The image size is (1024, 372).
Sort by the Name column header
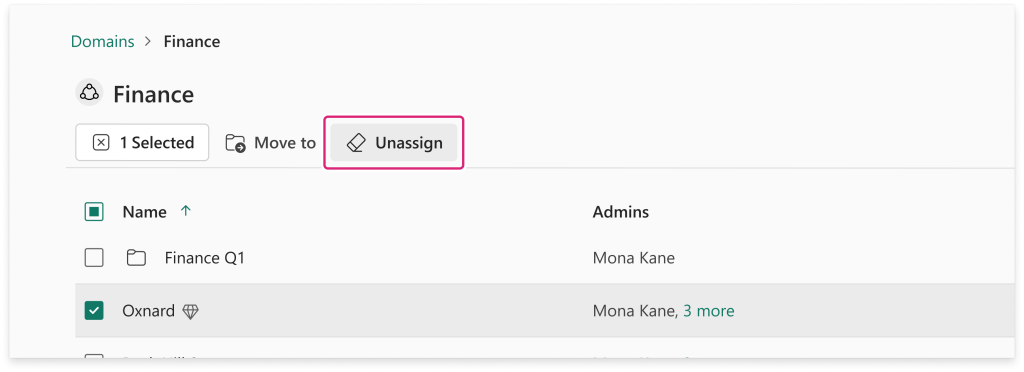[144, 211]
